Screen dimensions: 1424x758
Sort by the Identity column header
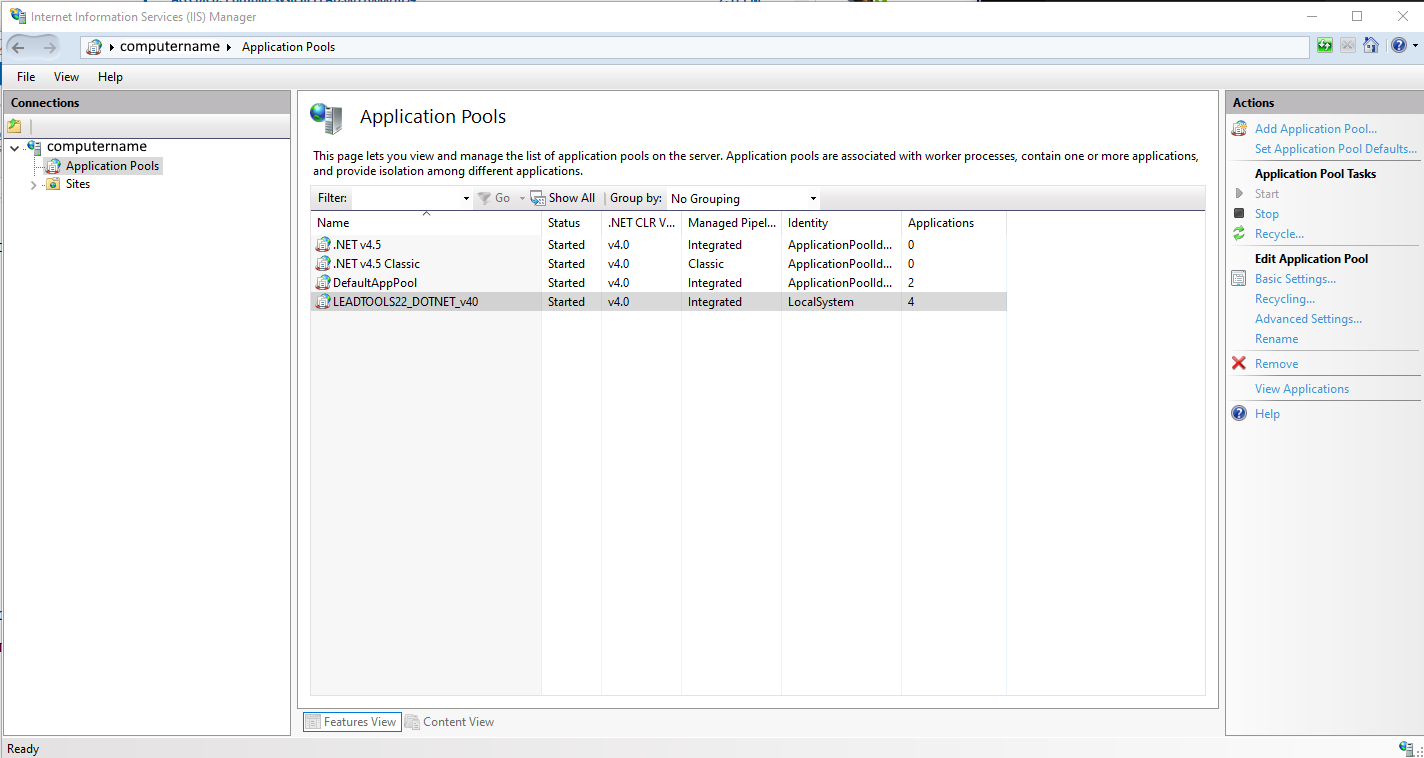point(841,223)
